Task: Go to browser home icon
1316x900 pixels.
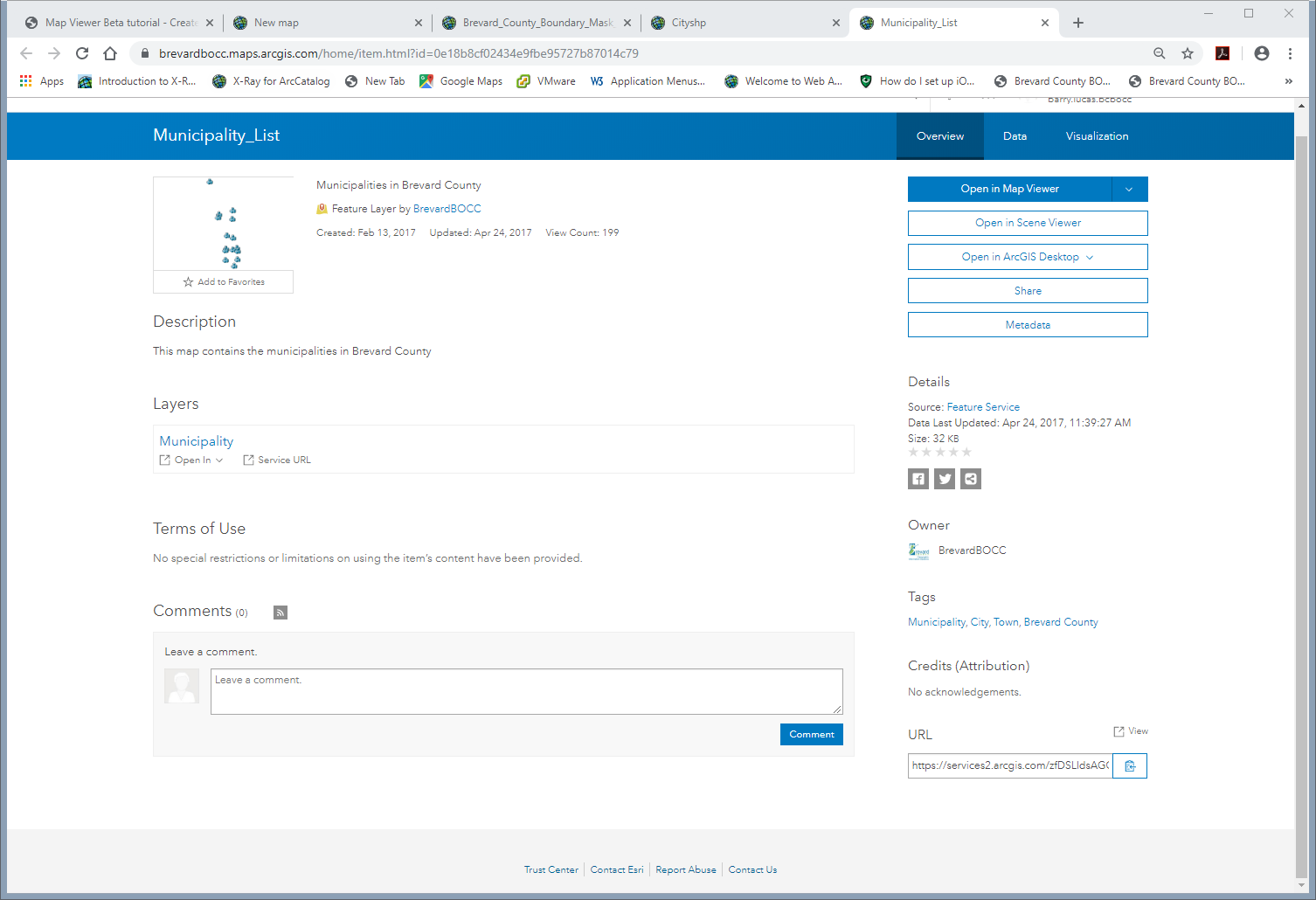Action: pyautogui.click(x=110, y=53)
